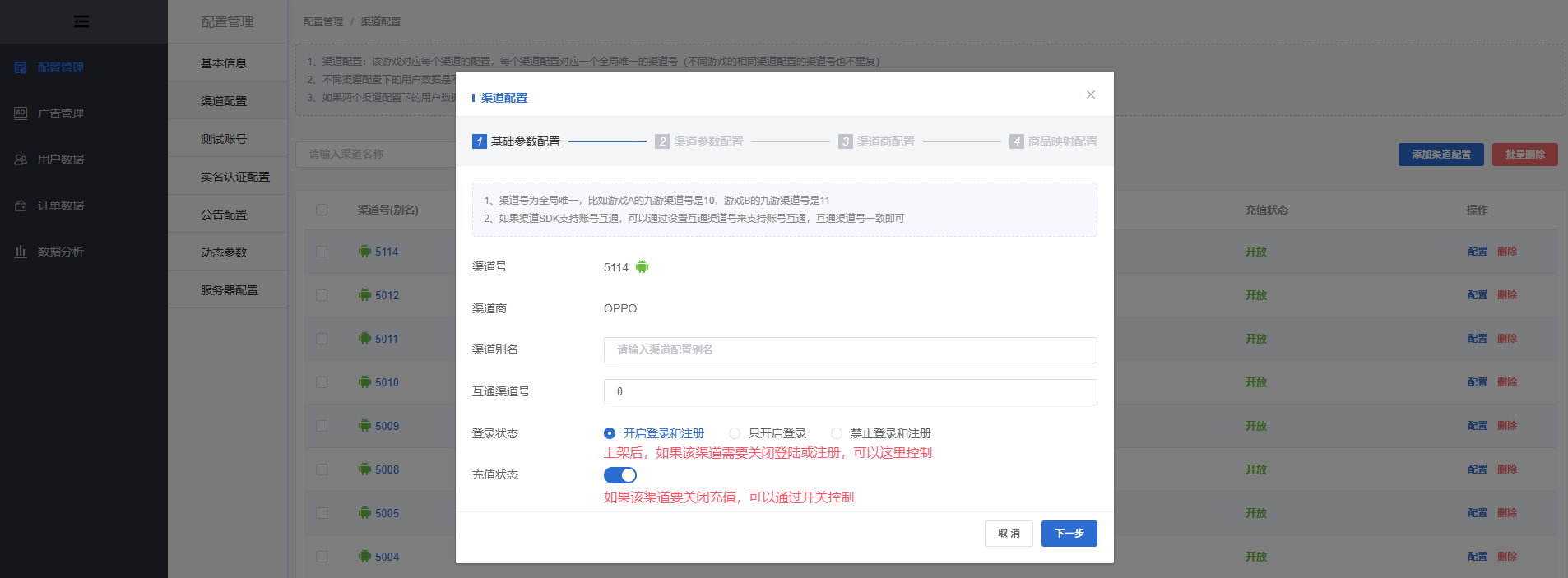1568x578 pixels.
Task: Open 数据分析 in the left sidebar
Action: click(61, 252)
